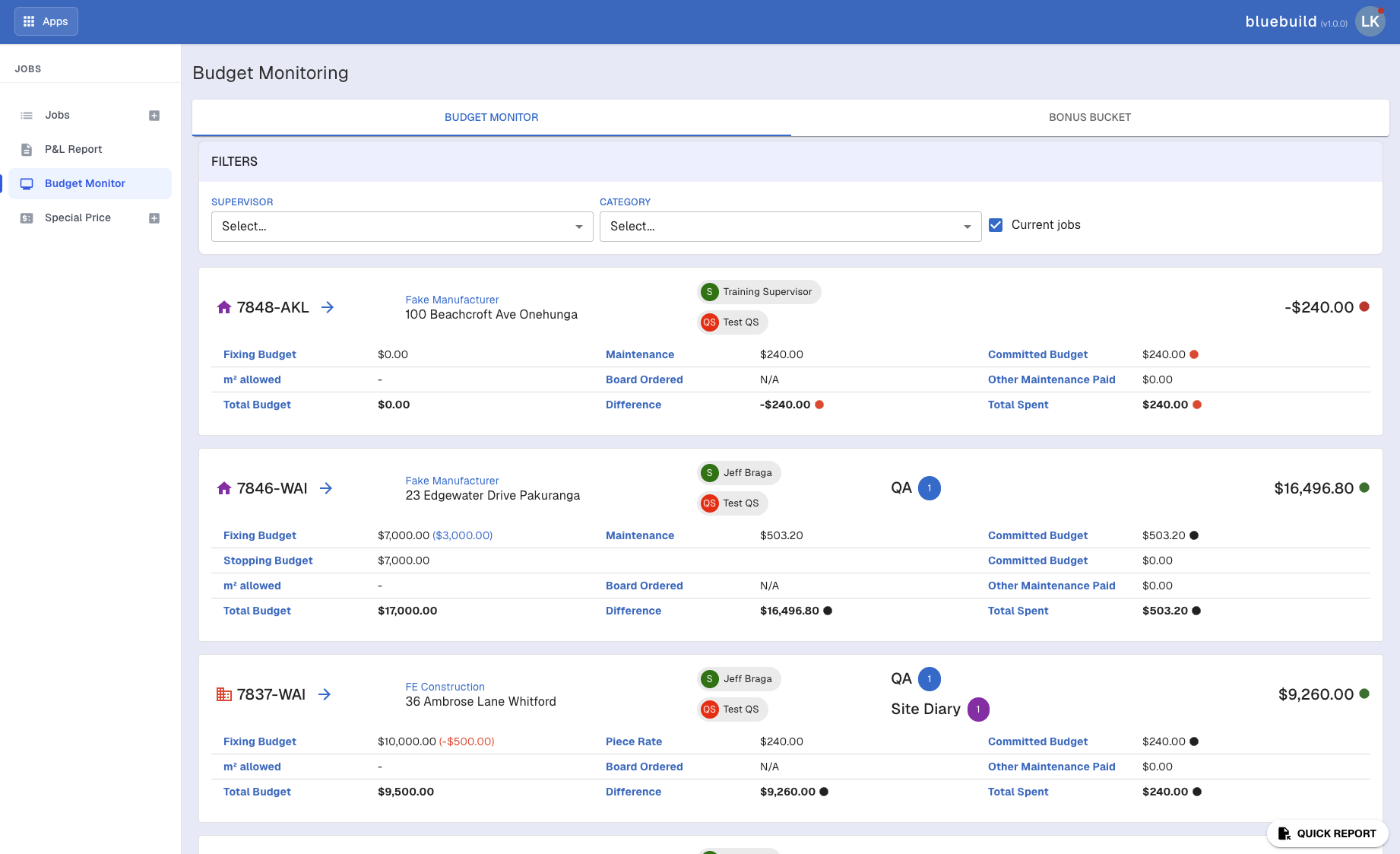Screen dimensions: 1400x854
Task: Select Budget Monitor in sidebar
Action: point(90,183)
